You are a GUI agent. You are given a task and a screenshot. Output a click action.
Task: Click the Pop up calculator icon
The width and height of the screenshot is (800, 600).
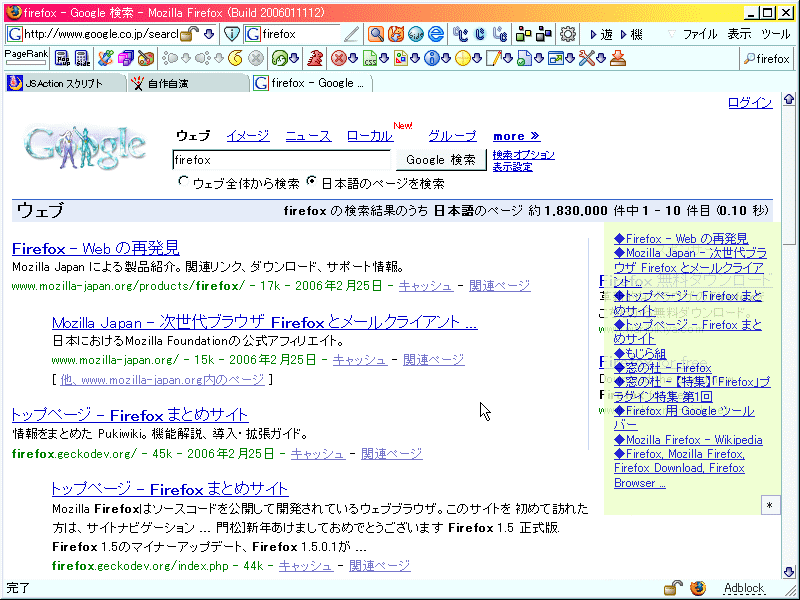62,59
